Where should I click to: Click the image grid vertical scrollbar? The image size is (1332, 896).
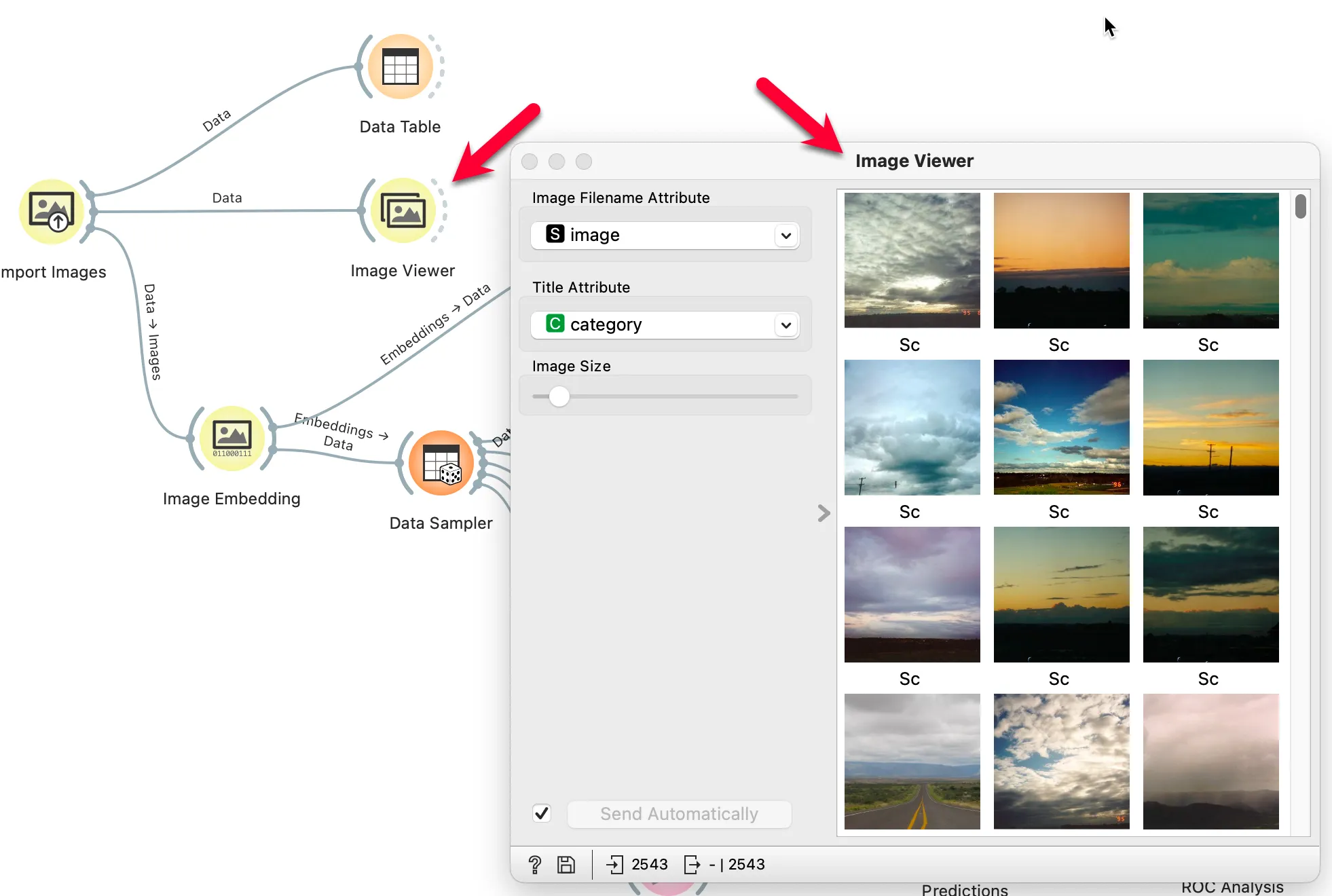(1300, 206)
